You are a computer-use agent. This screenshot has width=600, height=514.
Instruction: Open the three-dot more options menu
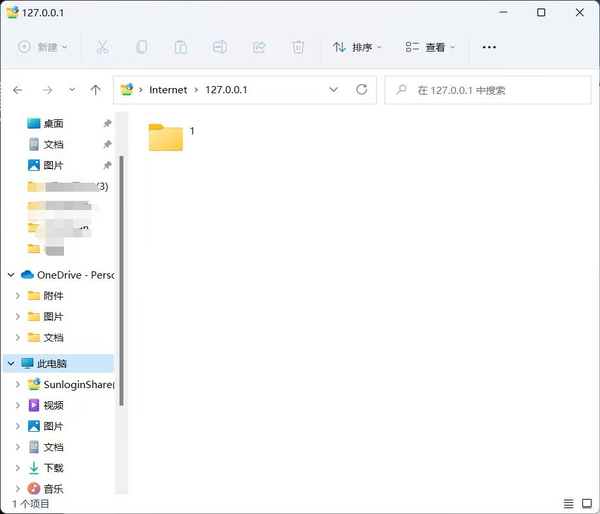489,47
